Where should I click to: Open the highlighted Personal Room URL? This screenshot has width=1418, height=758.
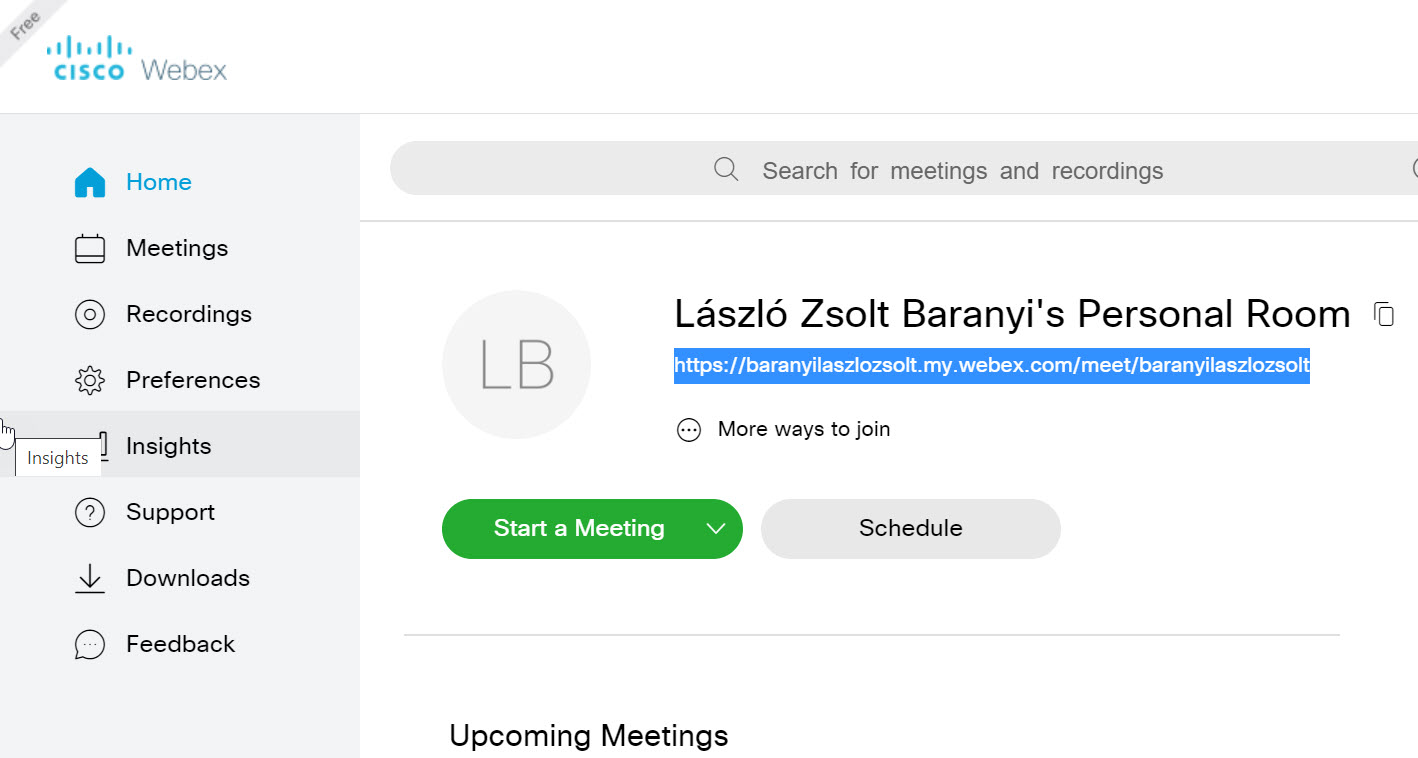992,366
